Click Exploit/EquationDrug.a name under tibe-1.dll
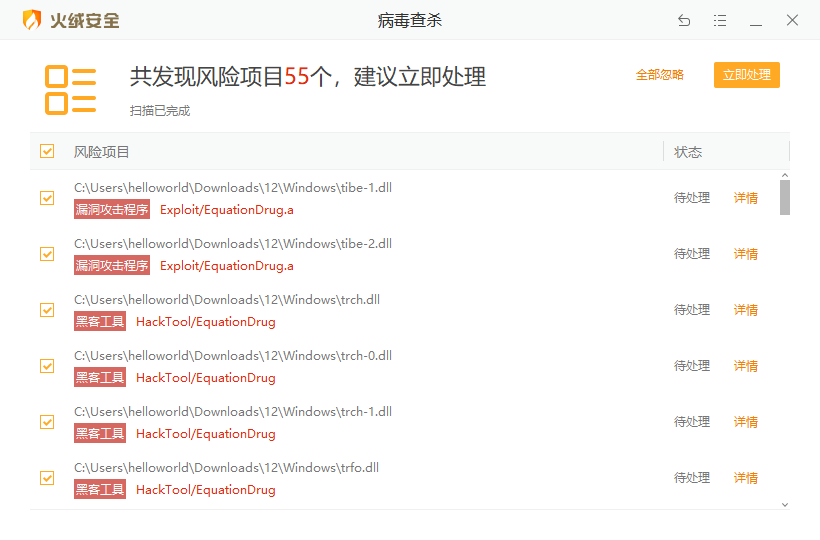 coord(226,210)
